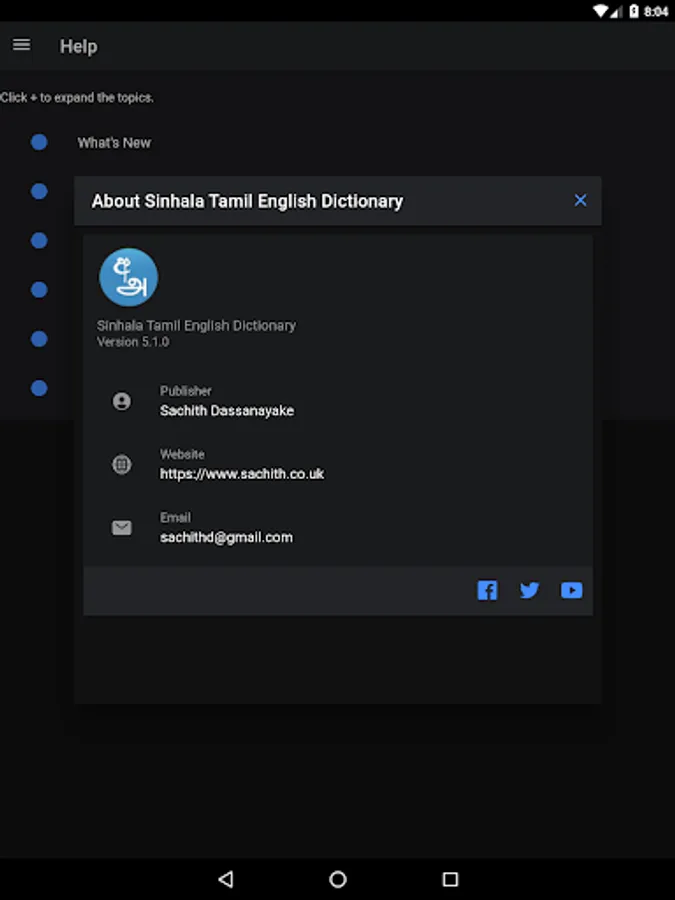Viewport: 675px width, 900px height.
Task: Tap the Android recent apps button
Action: [x=451, y=879]
